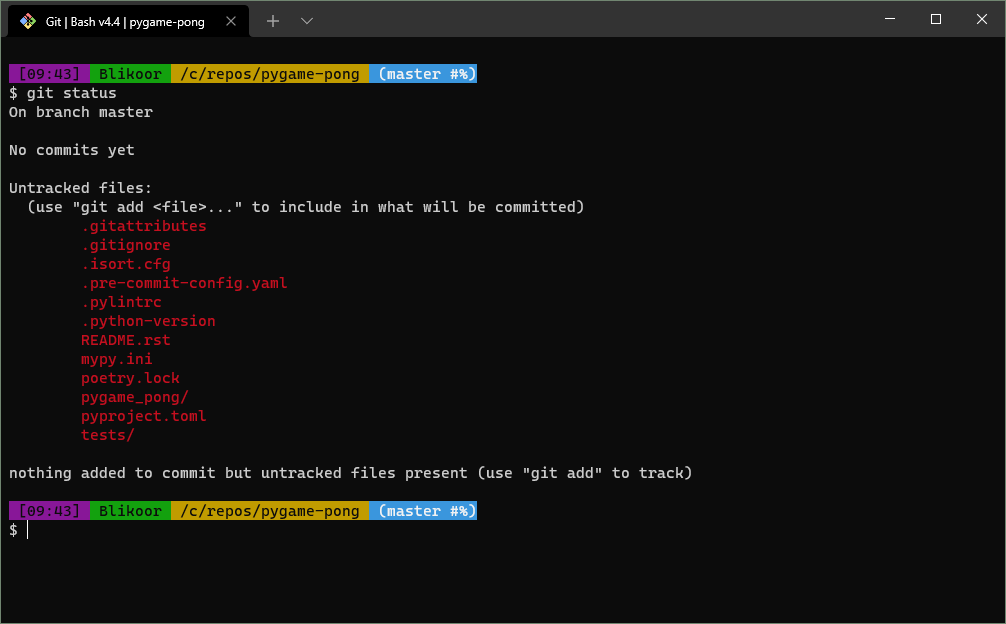1006x624 pixels.
Task: Click the 'Untracked files:' heading
Action: [x=80, y=188]
